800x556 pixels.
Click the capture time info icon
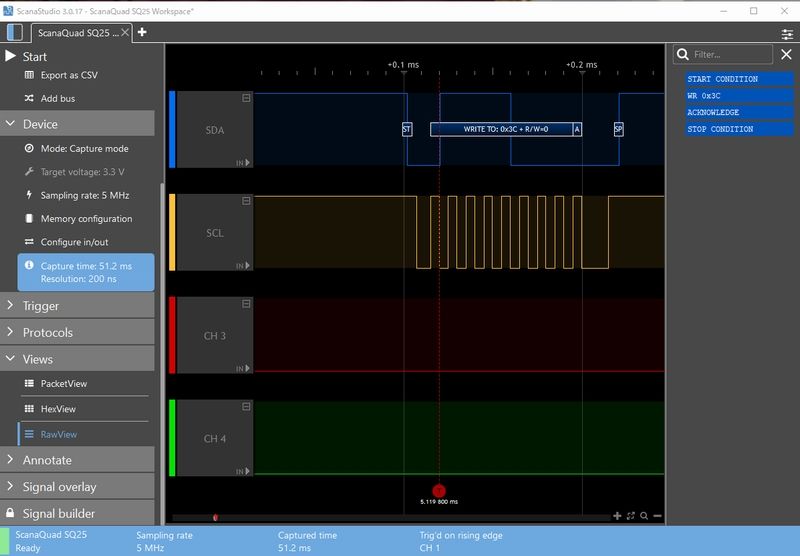[30, 265]
